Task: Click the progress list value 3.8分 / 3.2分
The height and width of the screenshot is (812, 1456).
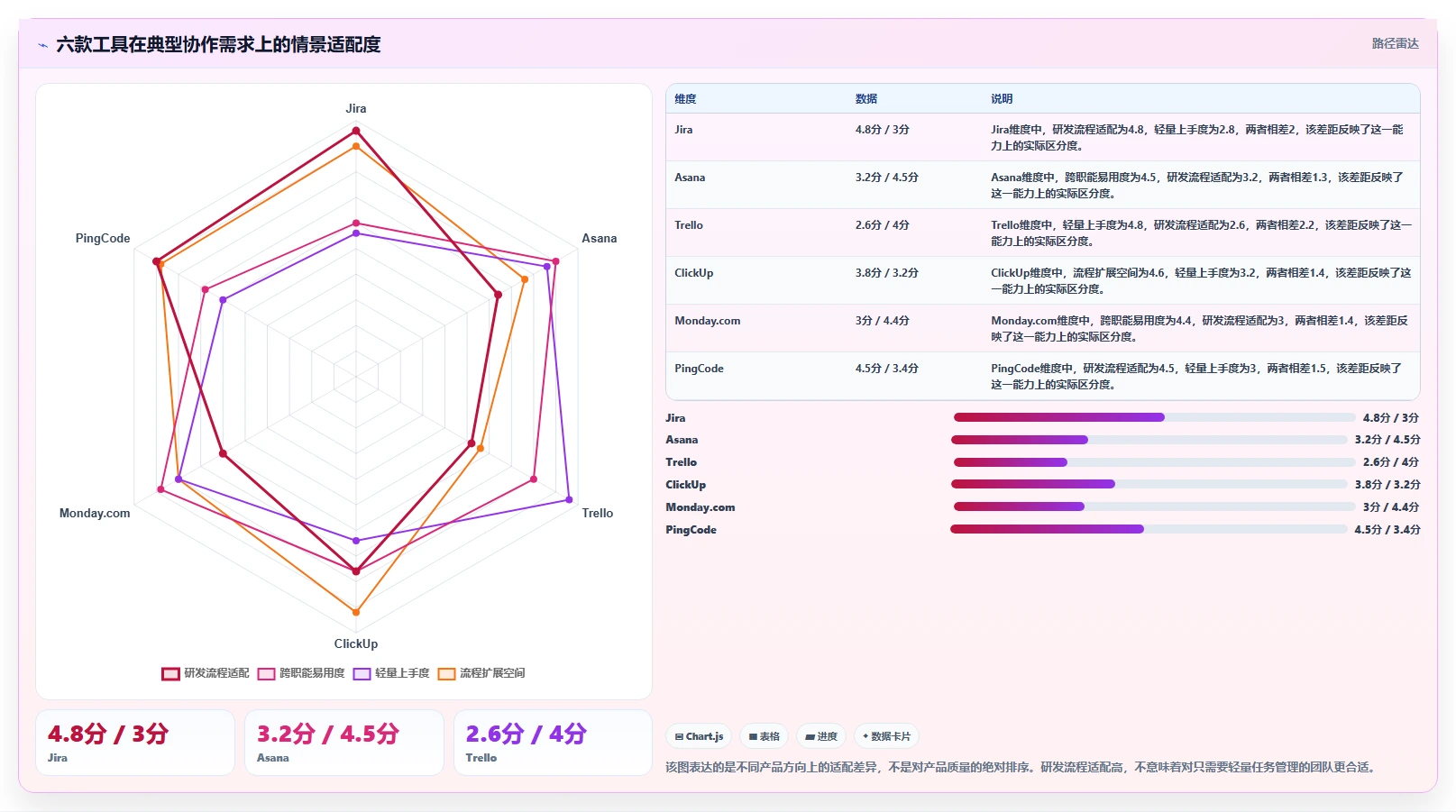Action: pos(1387,484)
